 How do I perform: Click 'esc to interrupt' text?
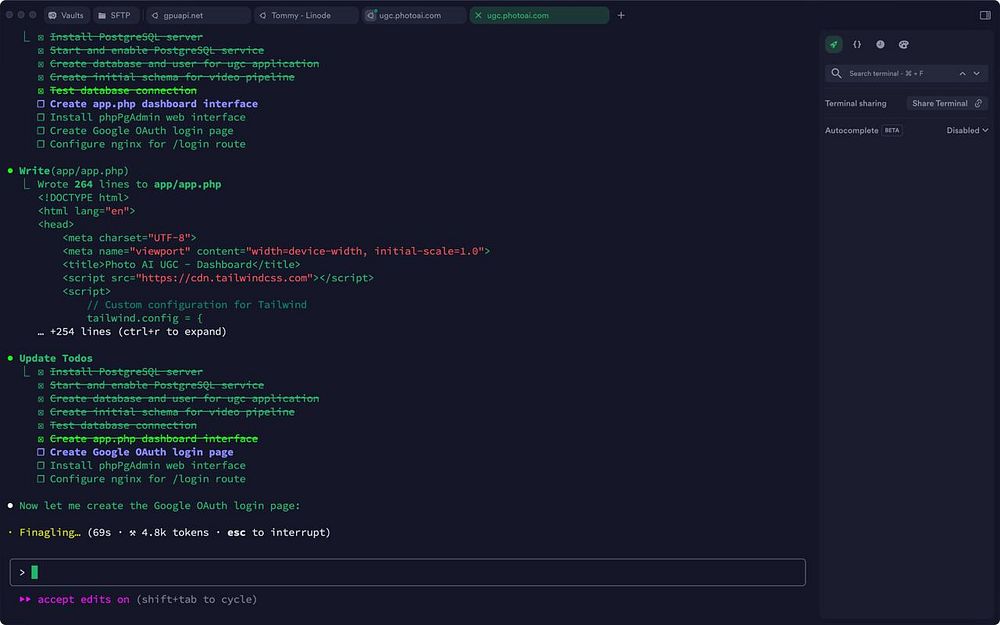276,533
